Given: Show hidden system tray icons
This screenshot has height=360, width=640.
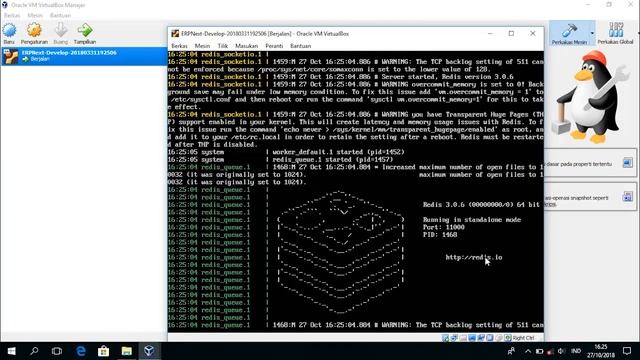Looking at the screenshot, I should tap(528, 351).
